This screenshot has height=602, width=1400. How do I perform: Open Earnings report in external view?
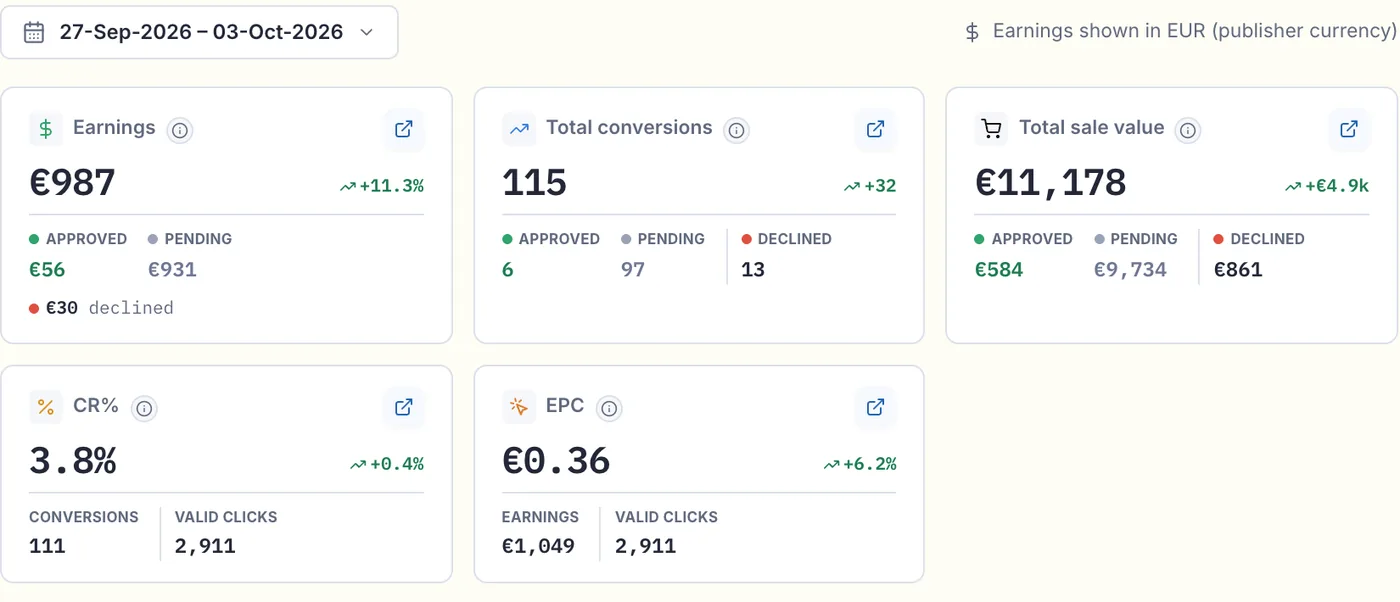pyautogui.click(x=404, y=129)
